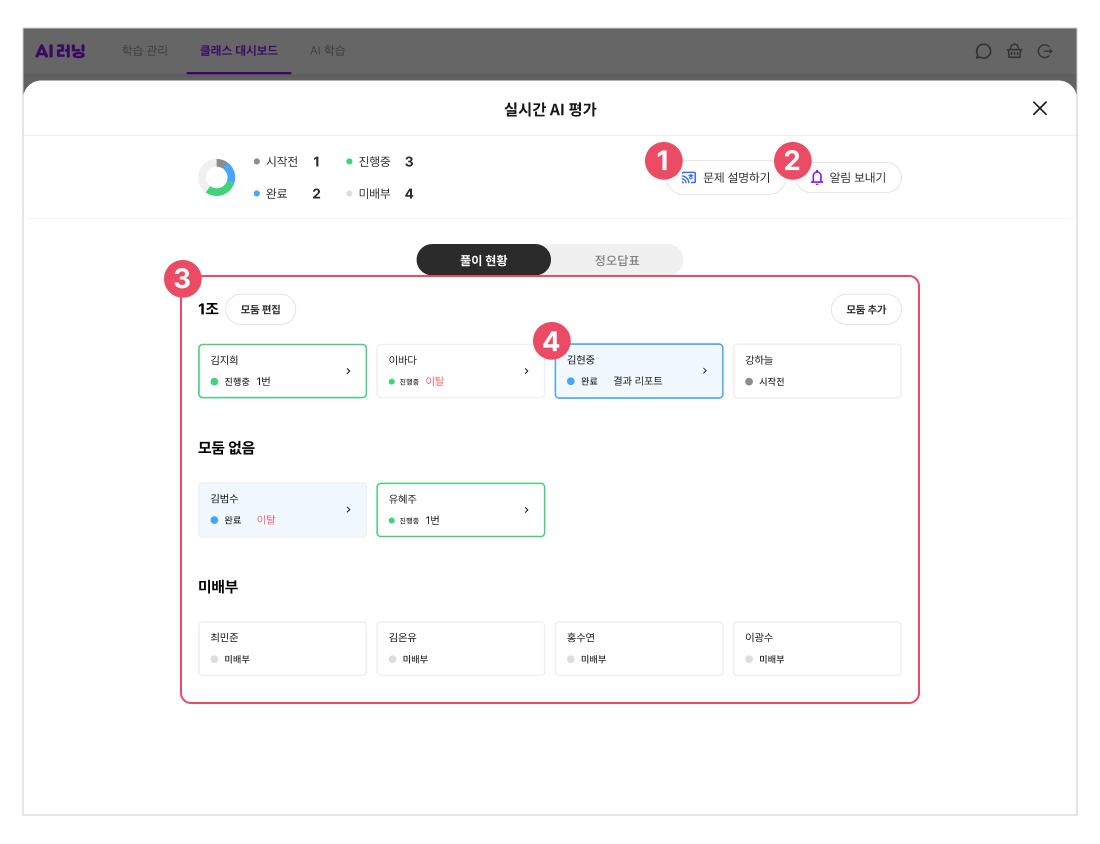This screenshot has height=844, width=1100.
Task: Click the blue status dot on 김현중 card
Action: click(x=571, y=381)
